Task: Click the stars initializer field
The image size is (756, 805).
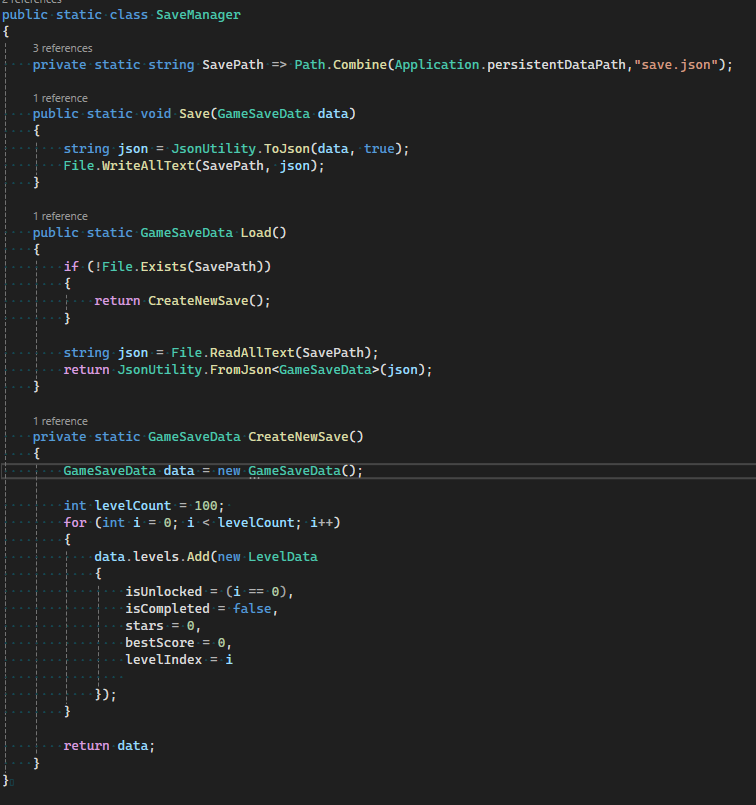Action: pyautogui.click(x=144, y=626)
